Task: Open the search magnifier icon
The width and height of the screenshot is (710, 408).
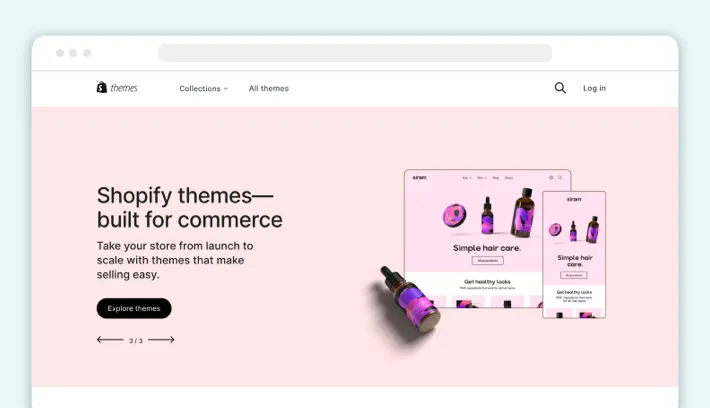Action: pyautogui.click(x=560, y=88)
